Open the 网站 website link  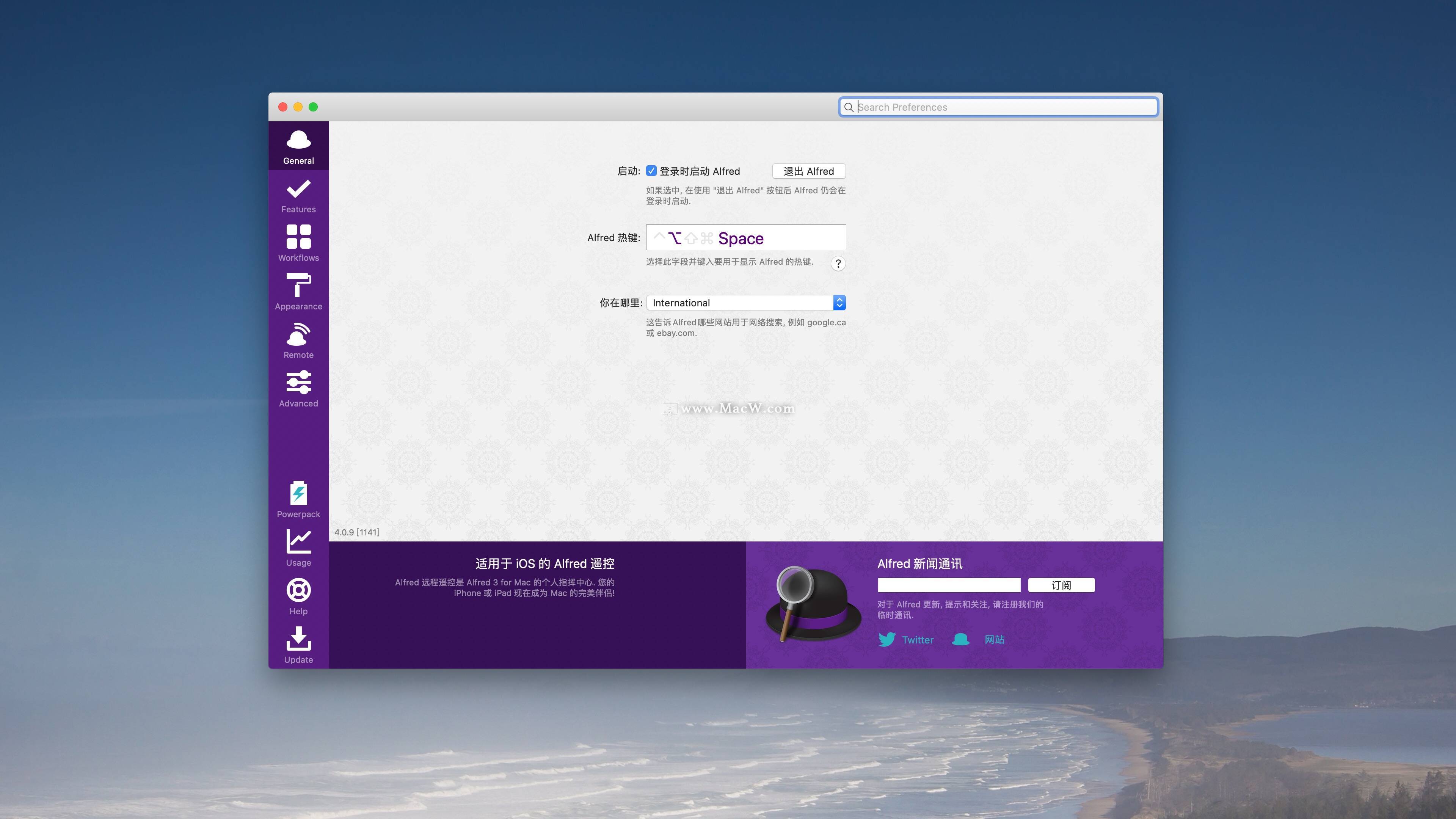tap(994, 640)
